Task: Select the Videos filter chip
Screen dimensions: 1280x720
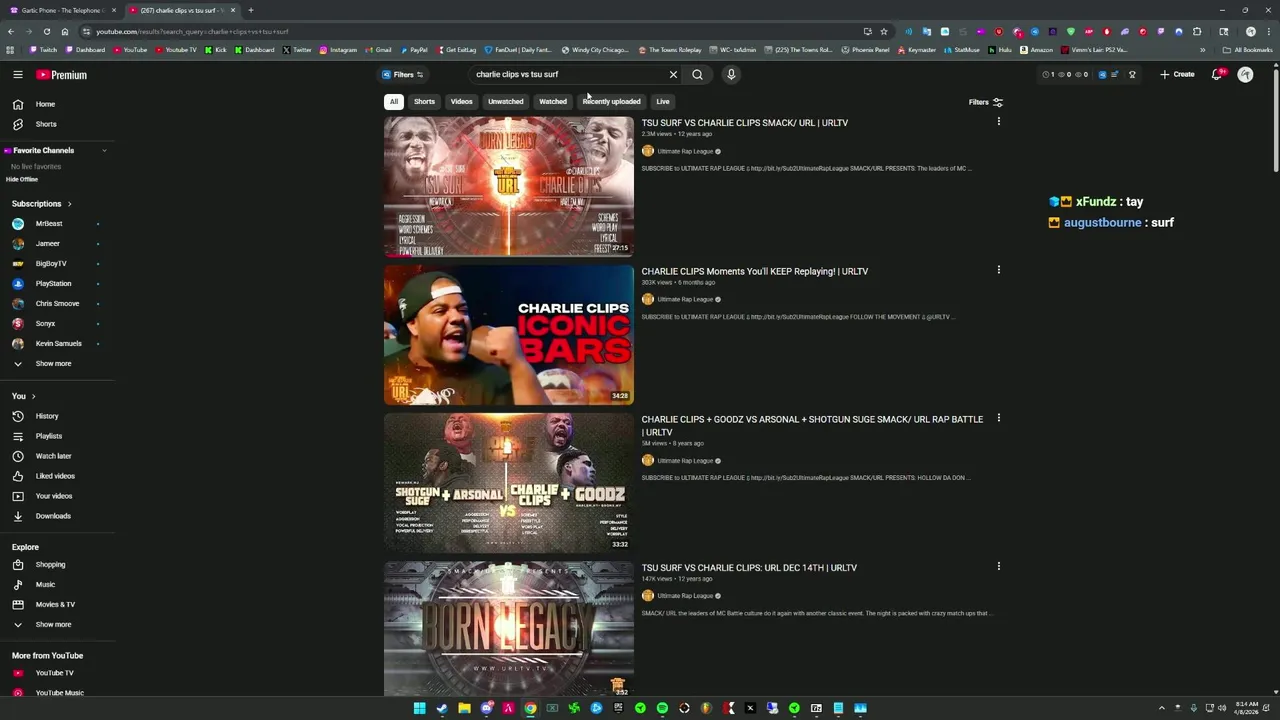Action: [461, 101]
